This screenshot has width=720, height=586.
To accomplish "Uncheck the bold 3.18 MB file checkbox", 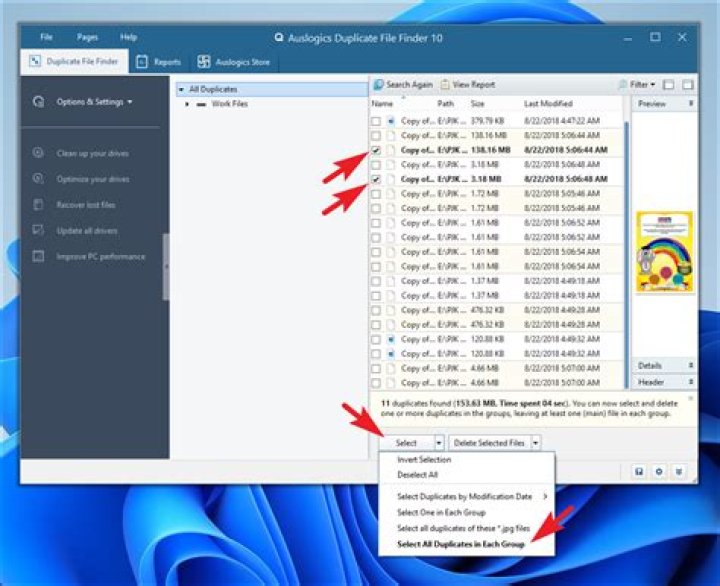I will pos(376,179).
